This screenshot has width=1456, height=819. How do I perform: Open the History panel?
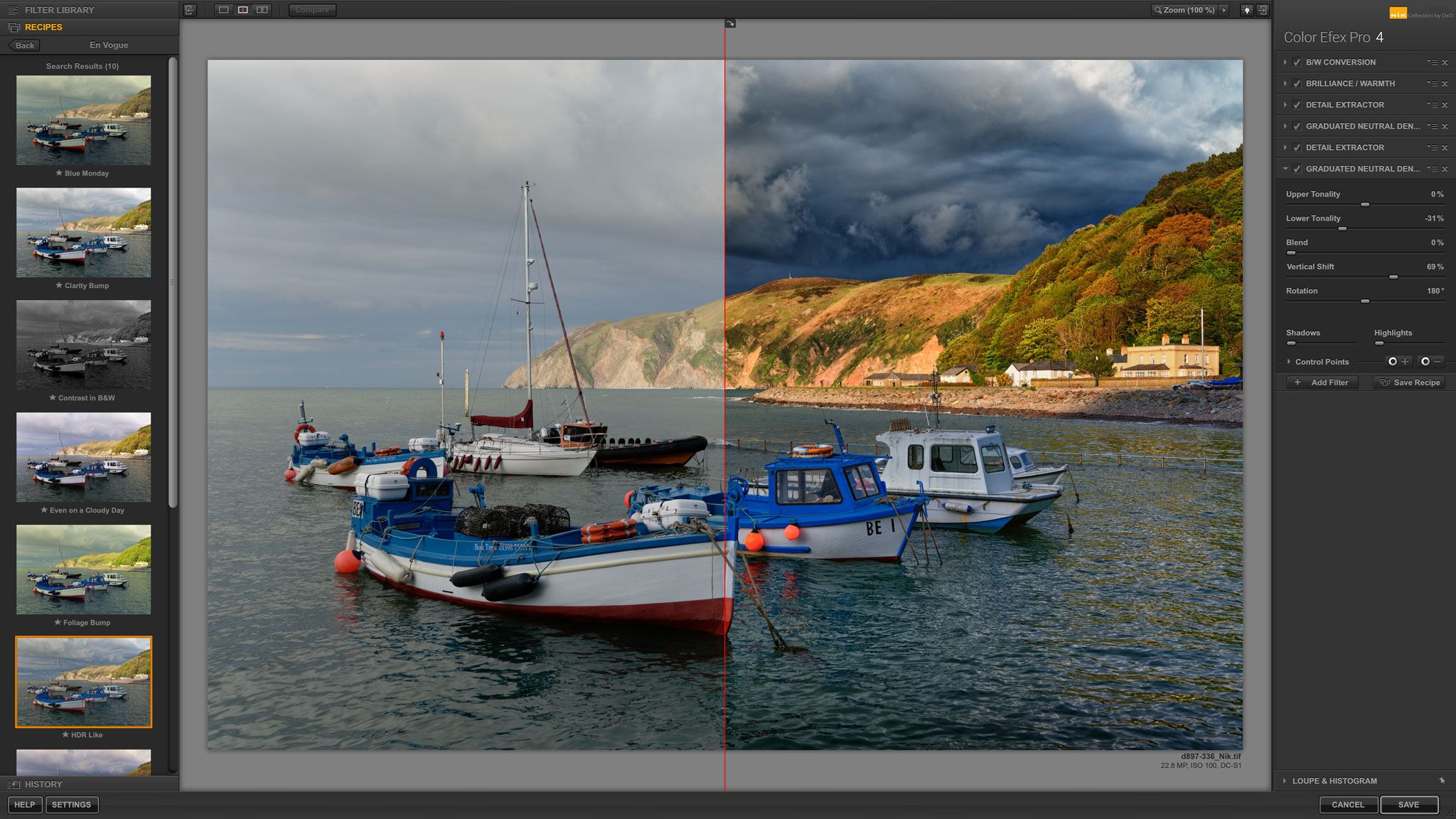click(89, 784)
